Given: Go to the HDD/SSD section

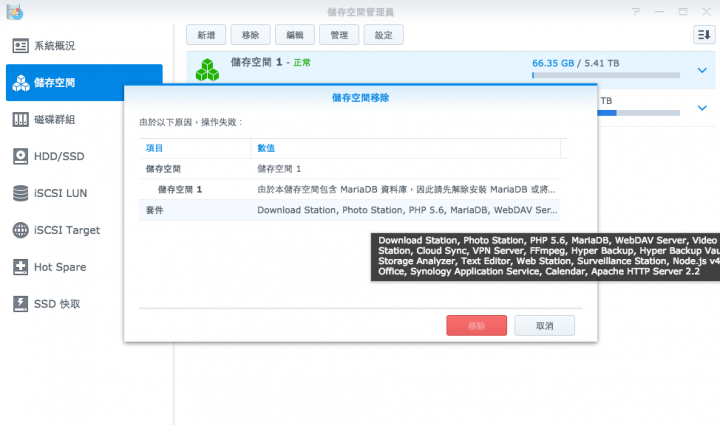Looking at the screenshot, I should tap(65, 157).
